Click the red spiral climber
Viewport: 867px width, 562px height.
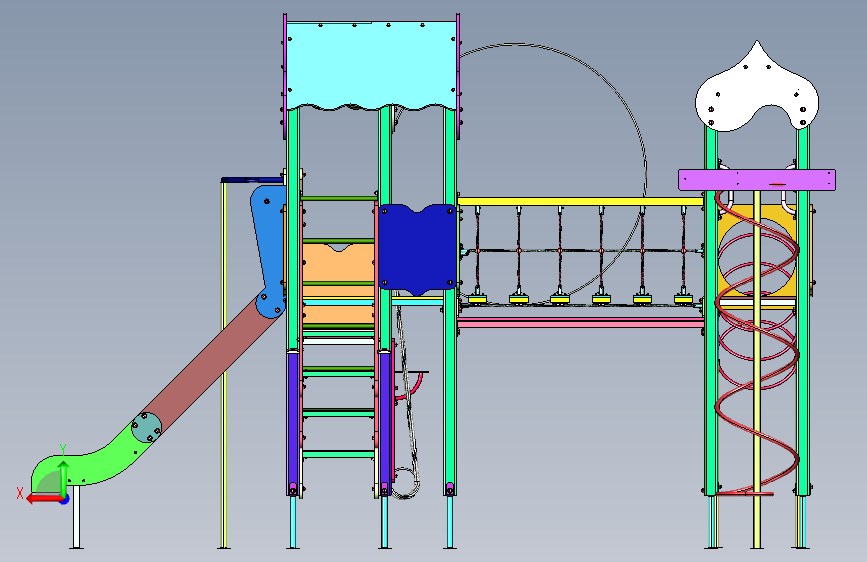757,343
